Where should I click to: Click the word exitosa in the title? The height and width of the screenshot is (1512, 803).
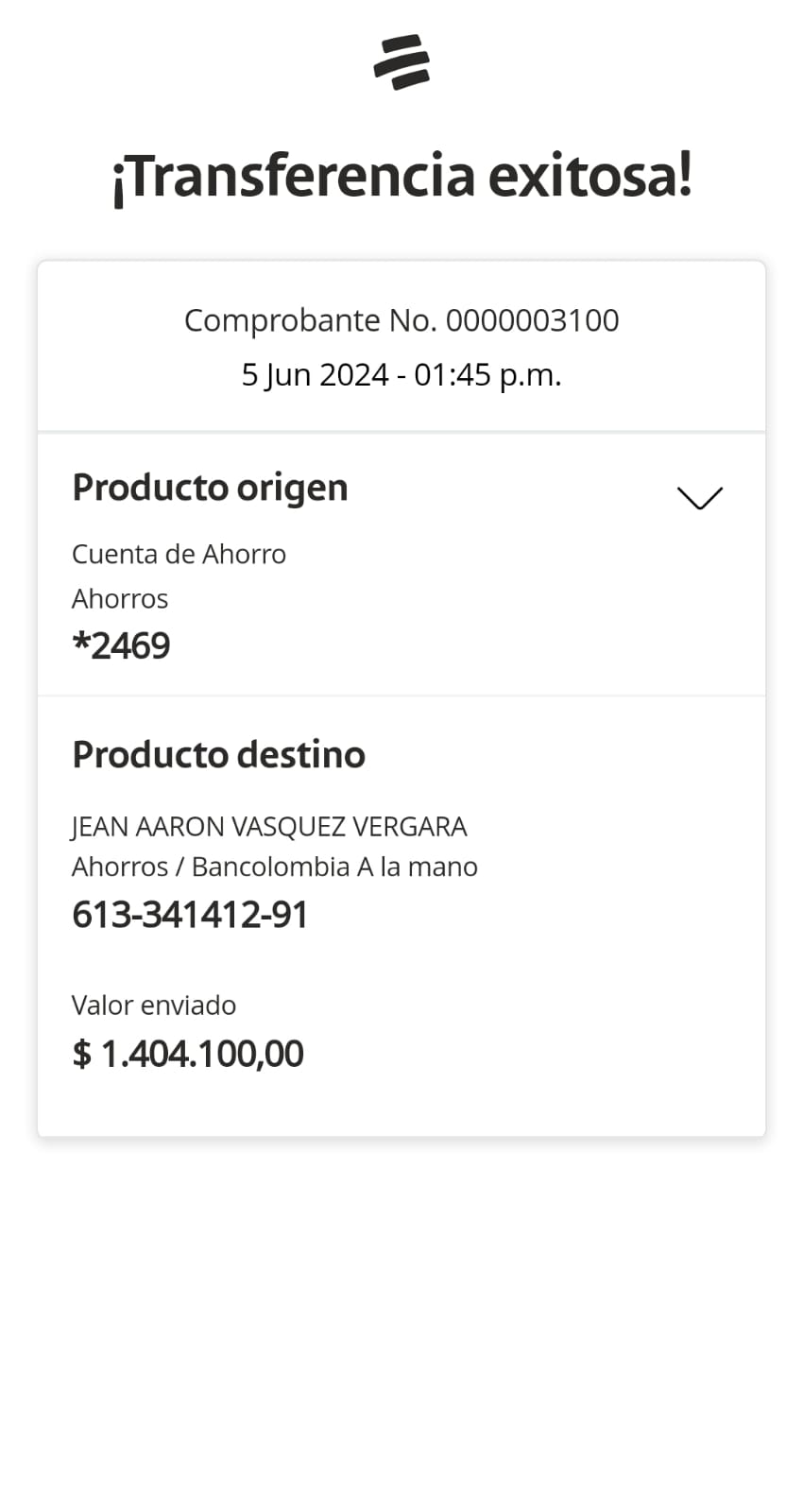(x=590, y=177)
